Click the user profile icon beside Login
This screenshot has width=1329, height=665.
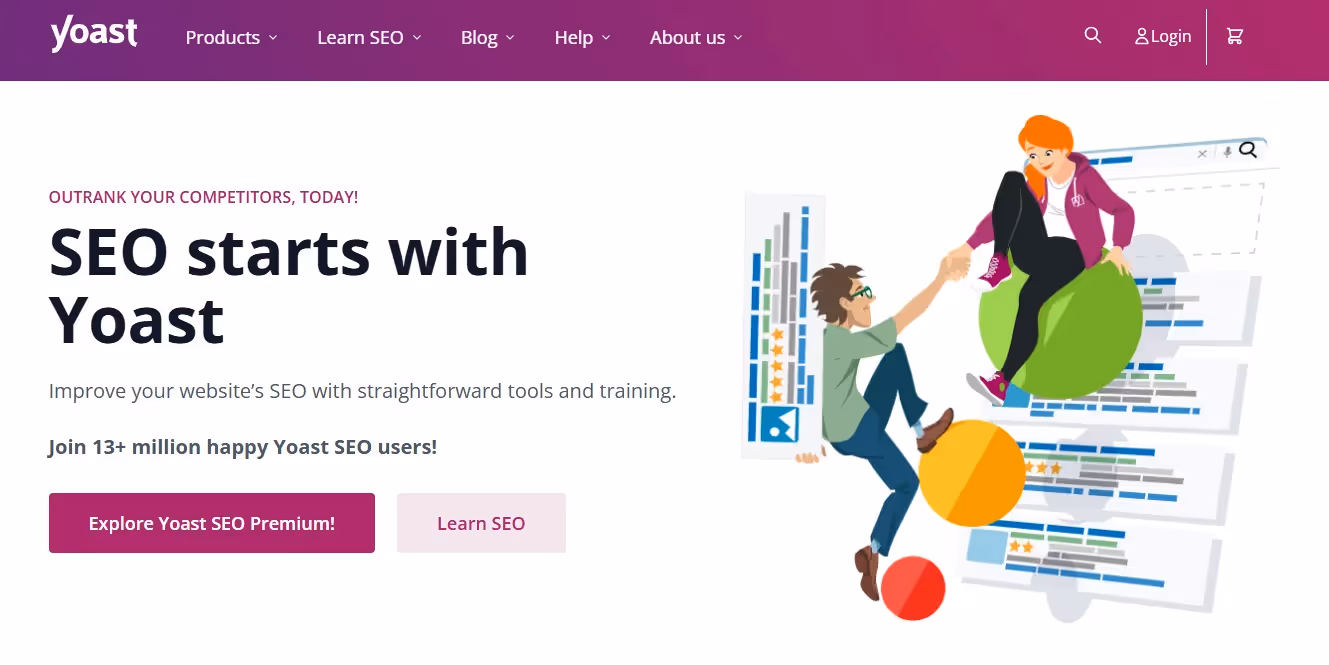click(1141, 37)
